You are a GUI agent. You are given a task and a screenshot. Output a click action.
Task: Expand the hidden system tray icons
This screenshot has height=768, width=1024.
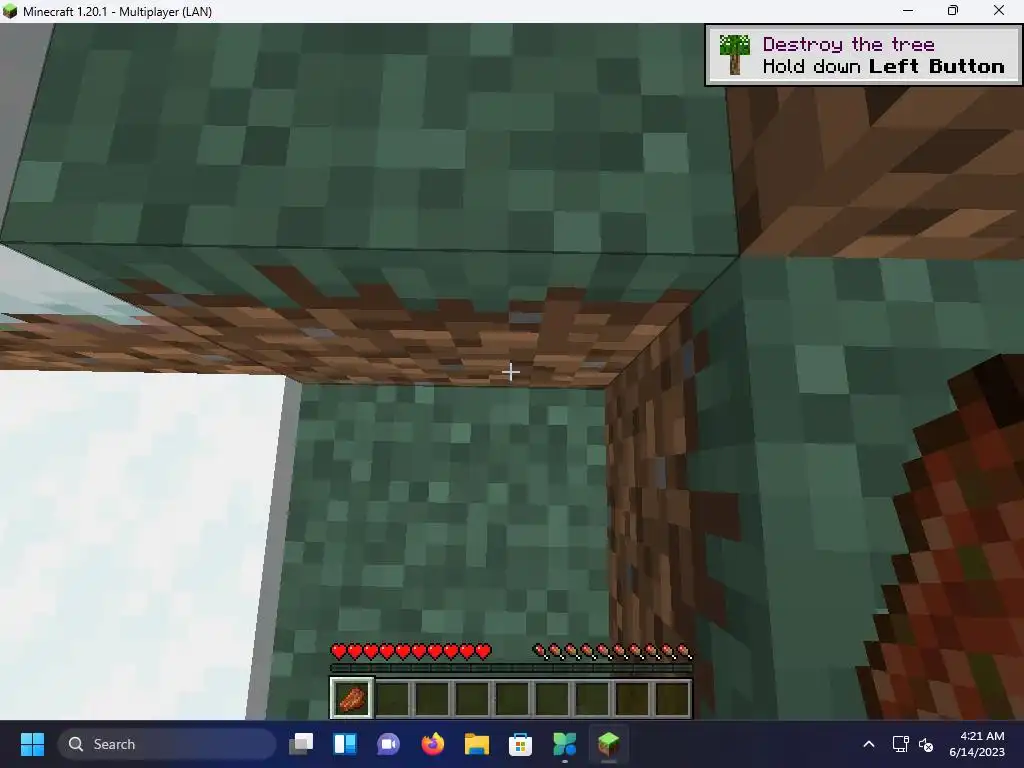tap(869, 744)
